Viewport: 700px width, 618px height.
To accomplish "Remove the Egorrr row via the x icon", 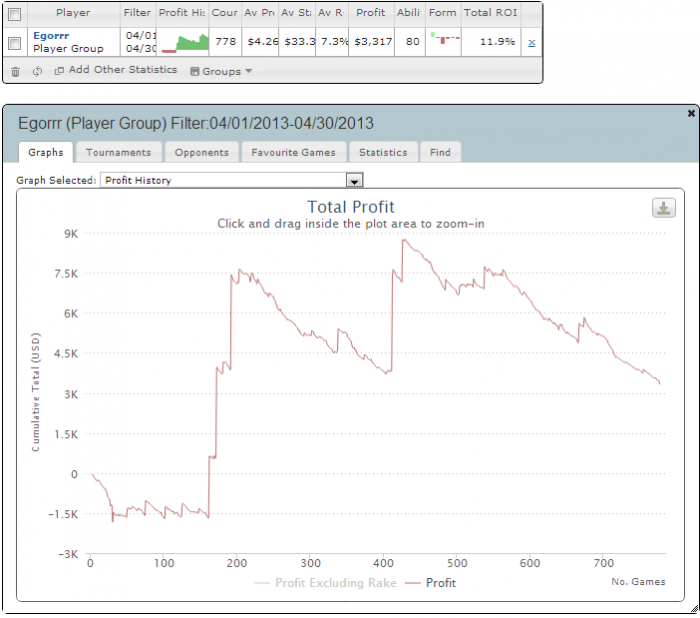I will [531, 43].
